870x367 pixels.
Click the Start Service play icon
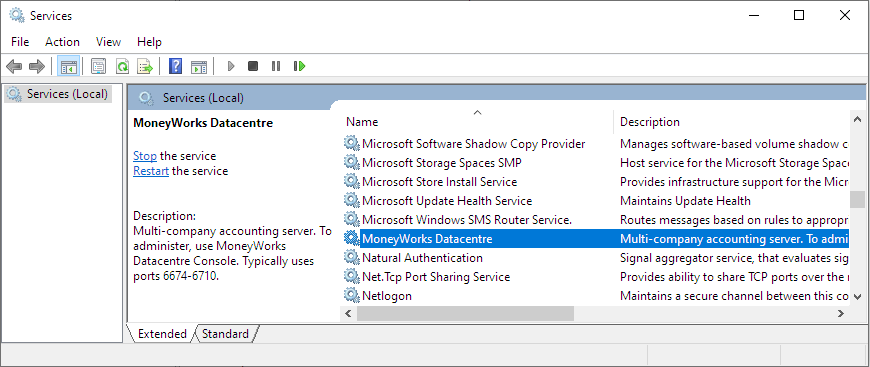[231, 67]
